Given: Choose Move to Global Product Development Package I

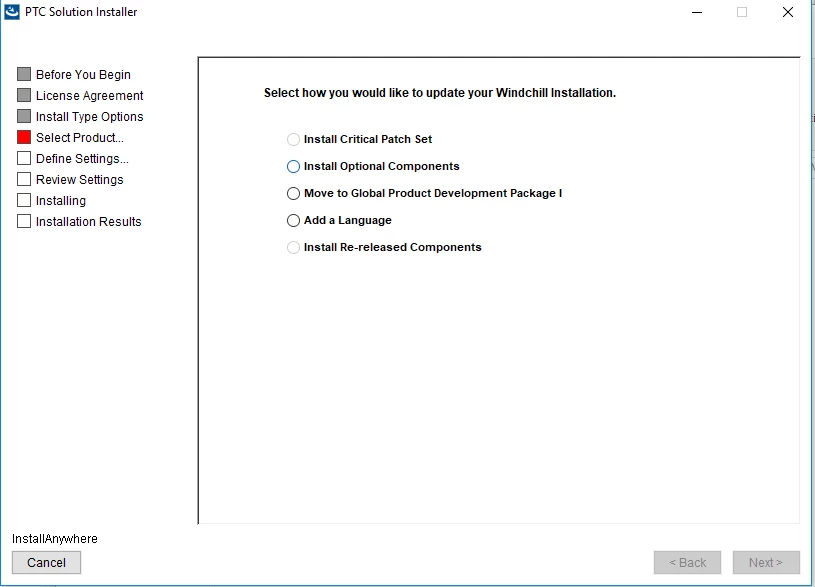Looking at the screenshot, I should click(x=293, y=193).
